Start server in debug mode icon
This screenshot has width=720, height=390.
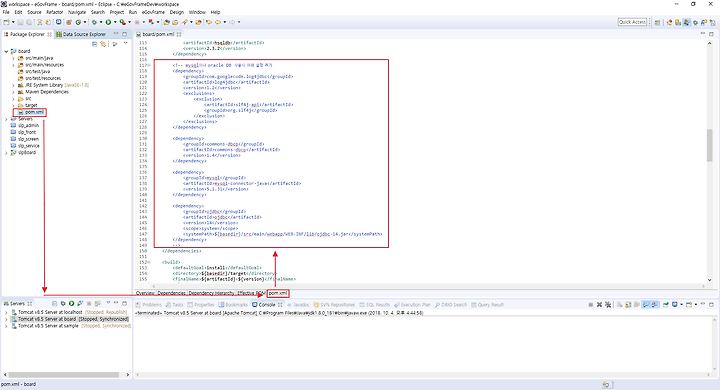click(x=63, y=304)
